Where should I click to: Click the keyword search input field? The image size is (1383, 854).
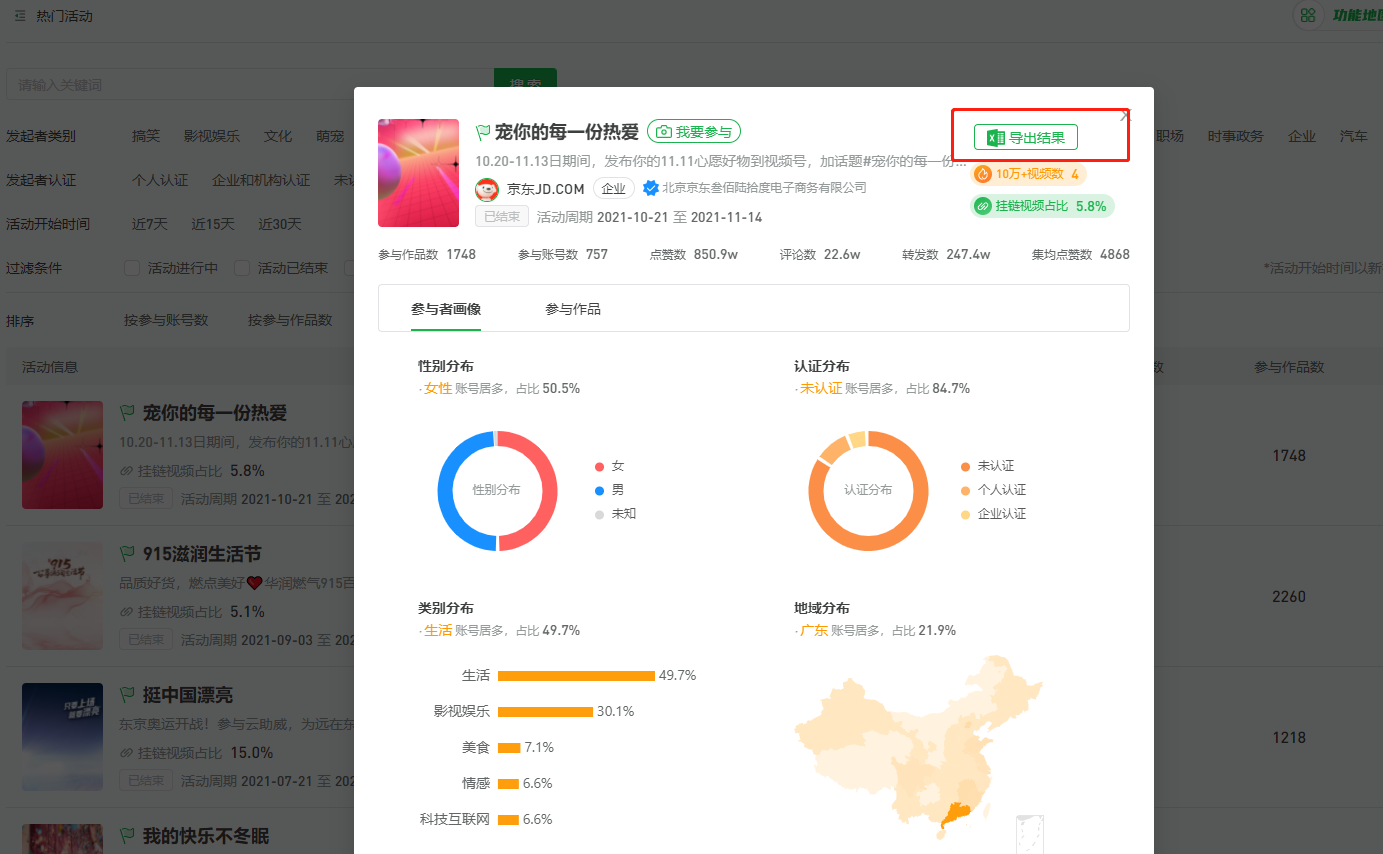tap(250, 85)
